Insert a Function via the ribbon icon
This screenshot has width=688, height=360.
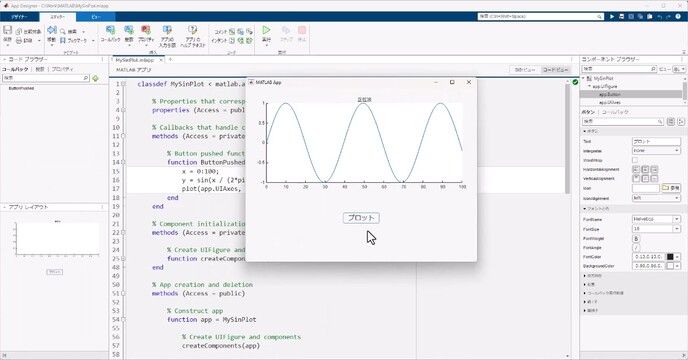(129, 30)
